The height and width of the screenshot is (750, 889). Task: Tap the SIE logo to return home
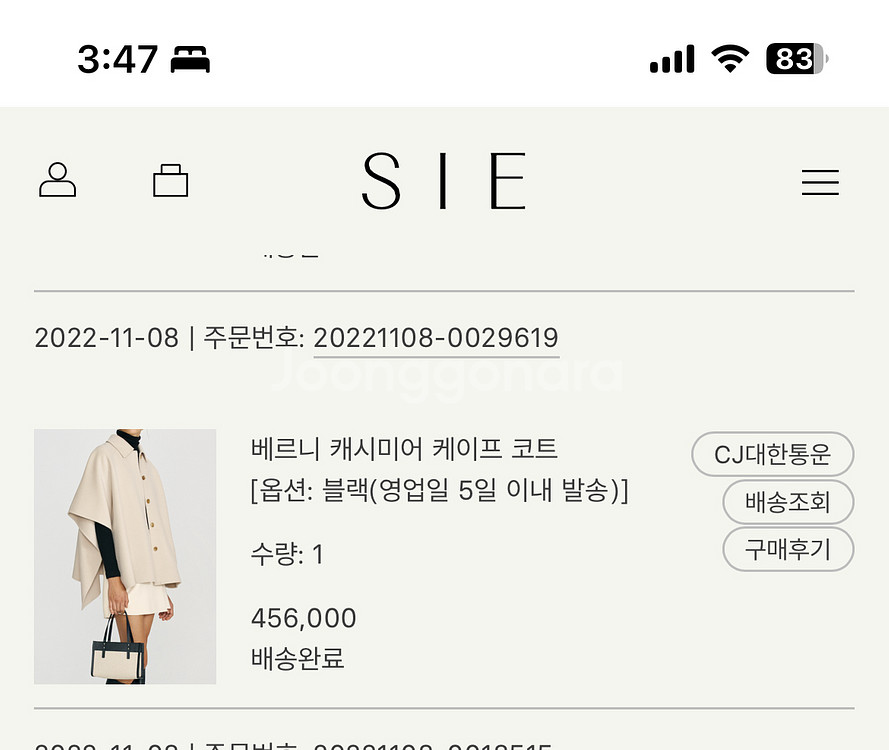coord(445,180)
